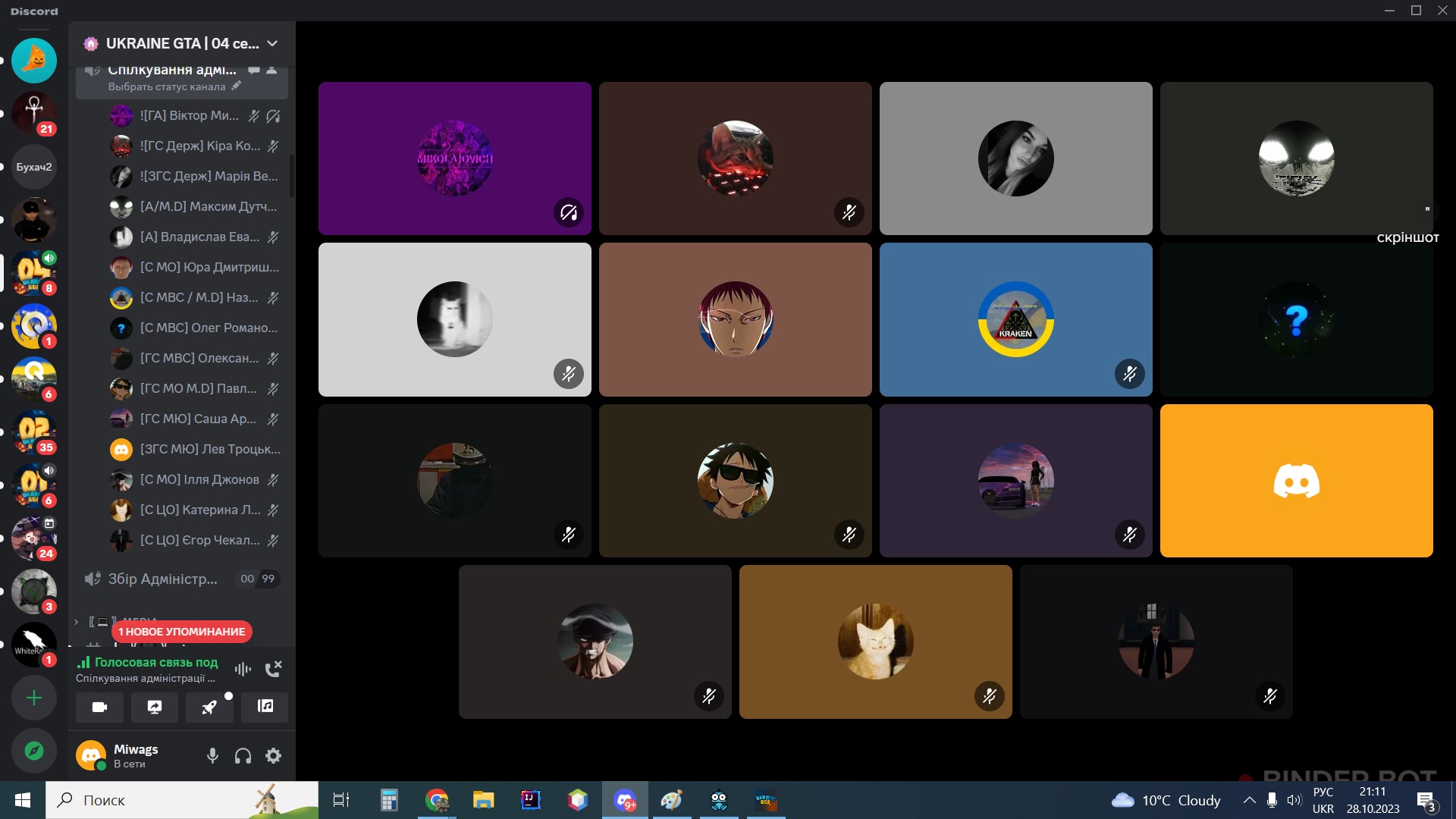Open Google Chrome from the taskbar

[x=437, y=800]
